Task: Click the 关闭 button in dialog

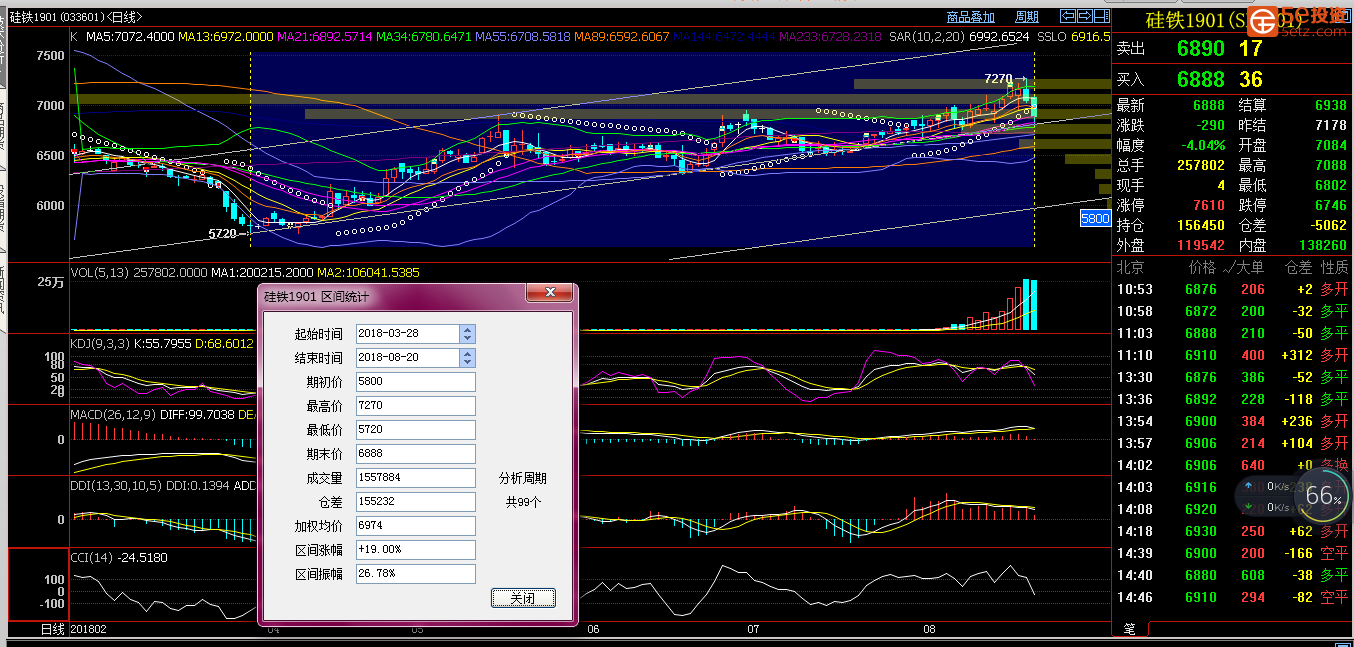Action: point(523,598)
